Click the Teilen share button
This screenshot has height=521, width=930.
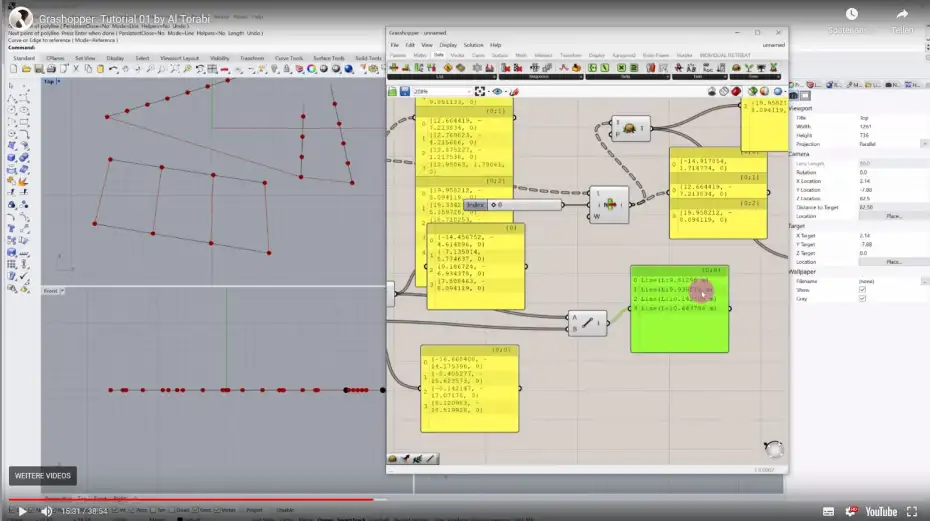902,21
